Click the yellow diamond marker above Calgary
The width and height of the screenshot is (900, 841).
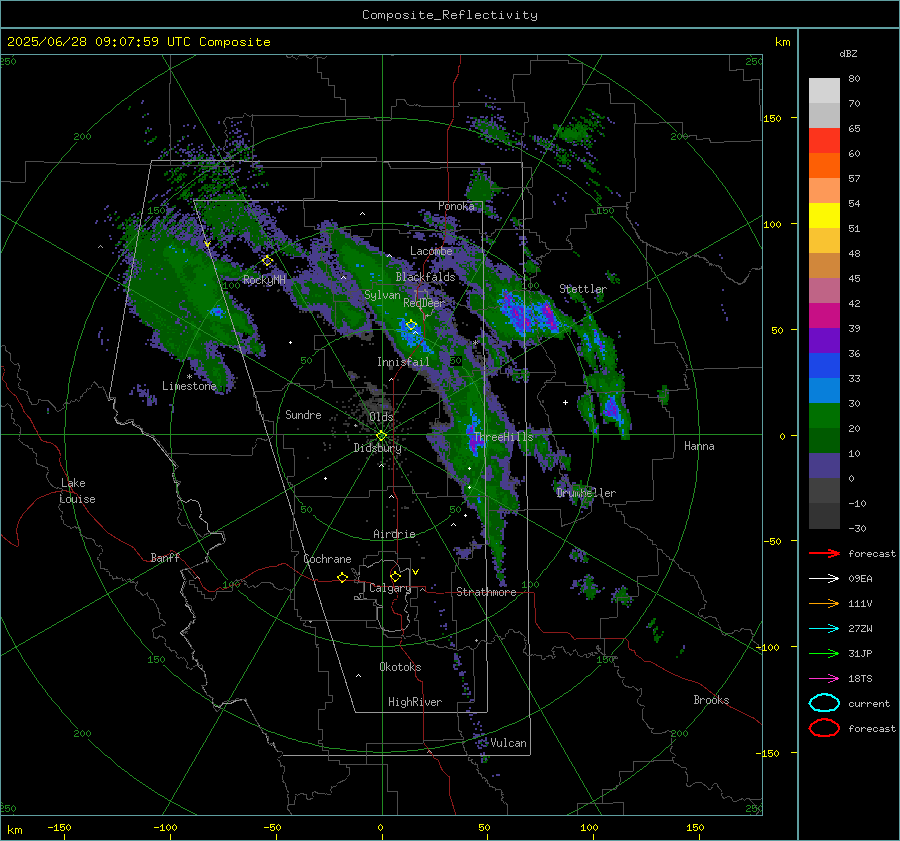click(395, 576)
